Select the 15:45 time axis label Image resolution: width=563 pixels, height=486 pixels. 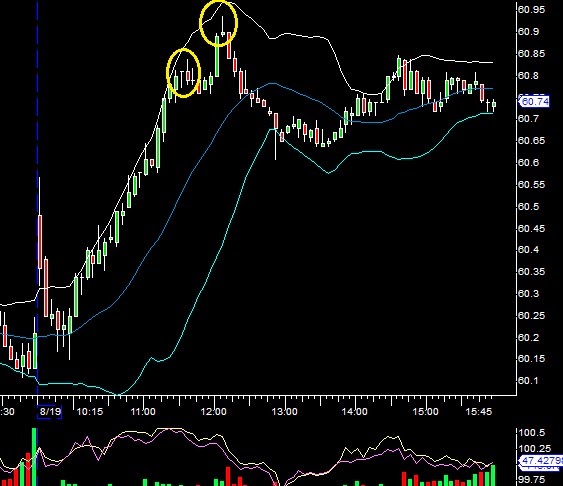point(479,412)
